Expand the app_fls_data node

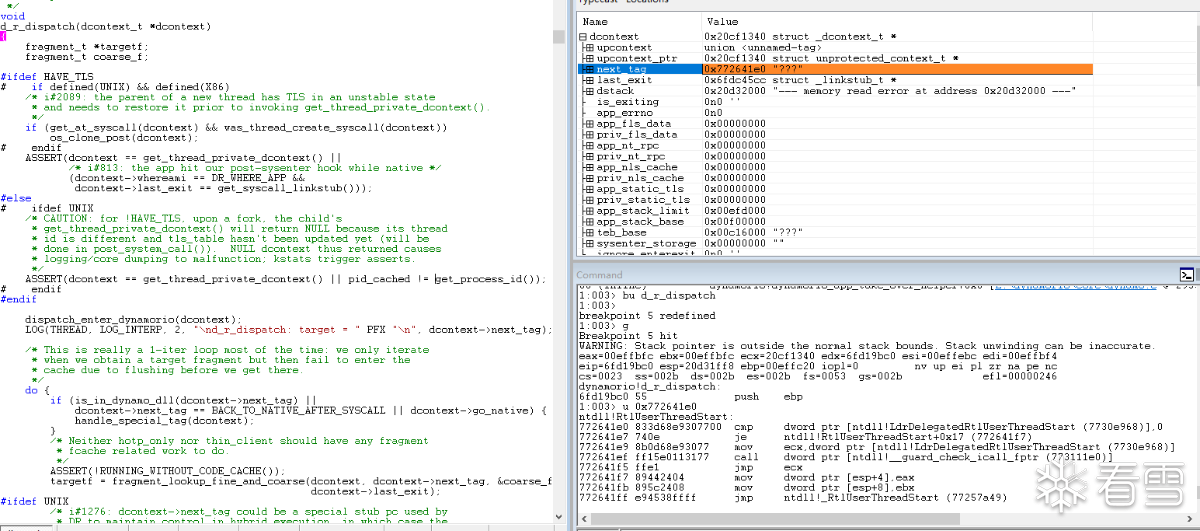590,124
